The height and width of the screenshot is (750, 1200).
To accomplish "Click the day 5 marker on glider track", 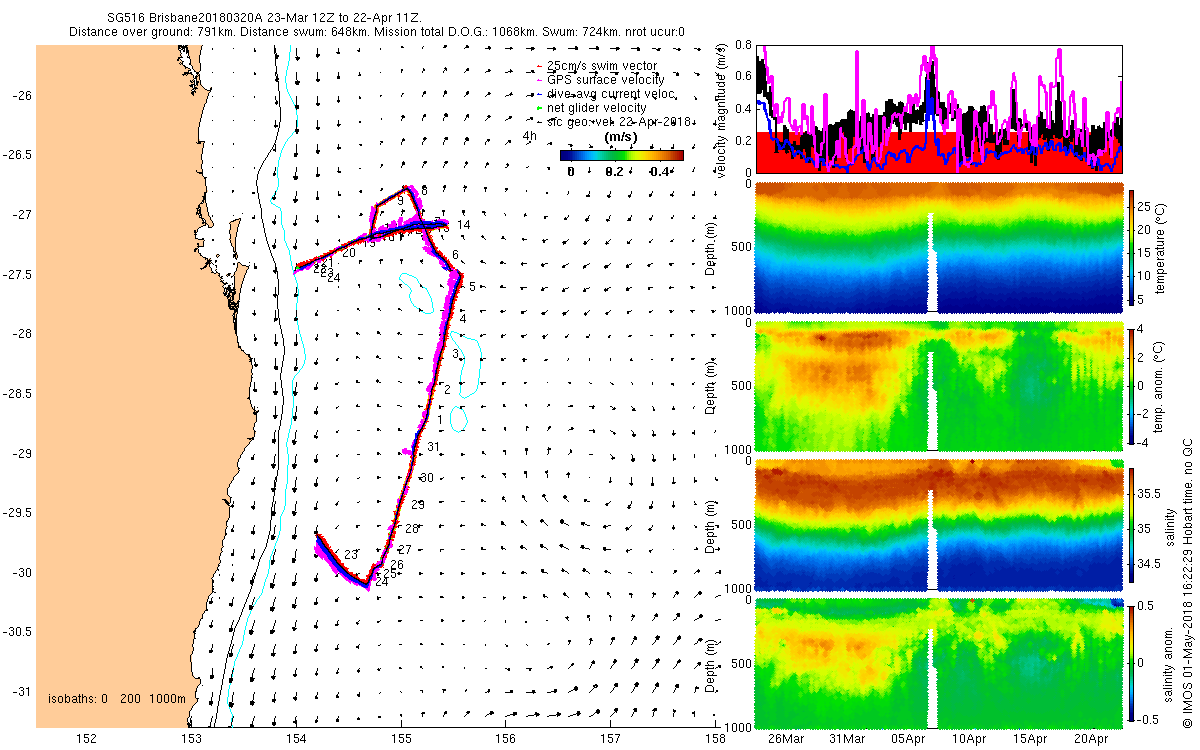I will click(472, 287).
